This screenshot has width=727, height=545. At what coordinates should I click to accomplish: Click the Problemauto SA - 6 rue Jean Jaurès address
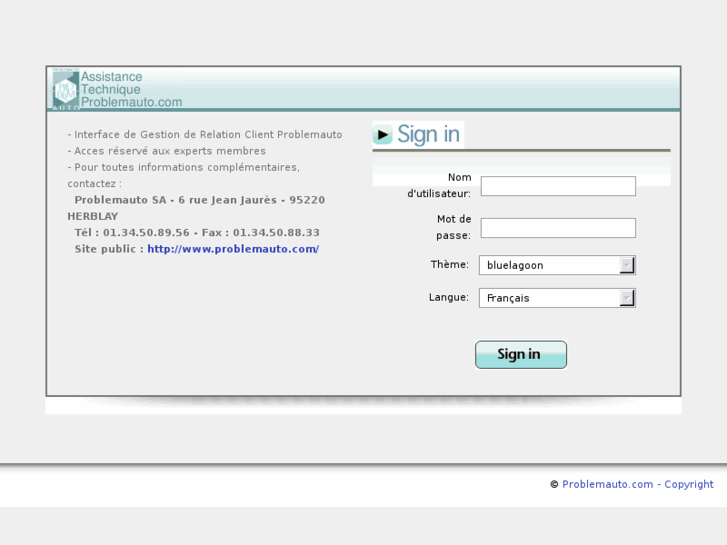pos(196,208)
